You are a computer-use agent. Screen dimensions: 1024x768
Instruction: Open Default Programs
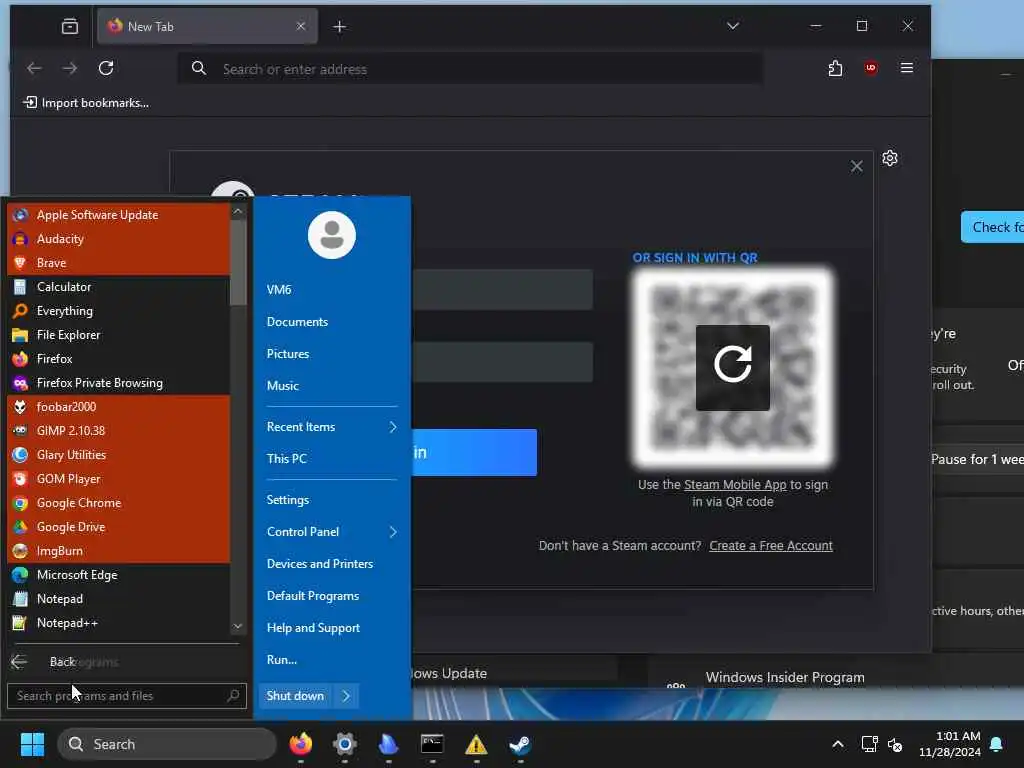tap(313, 596)
